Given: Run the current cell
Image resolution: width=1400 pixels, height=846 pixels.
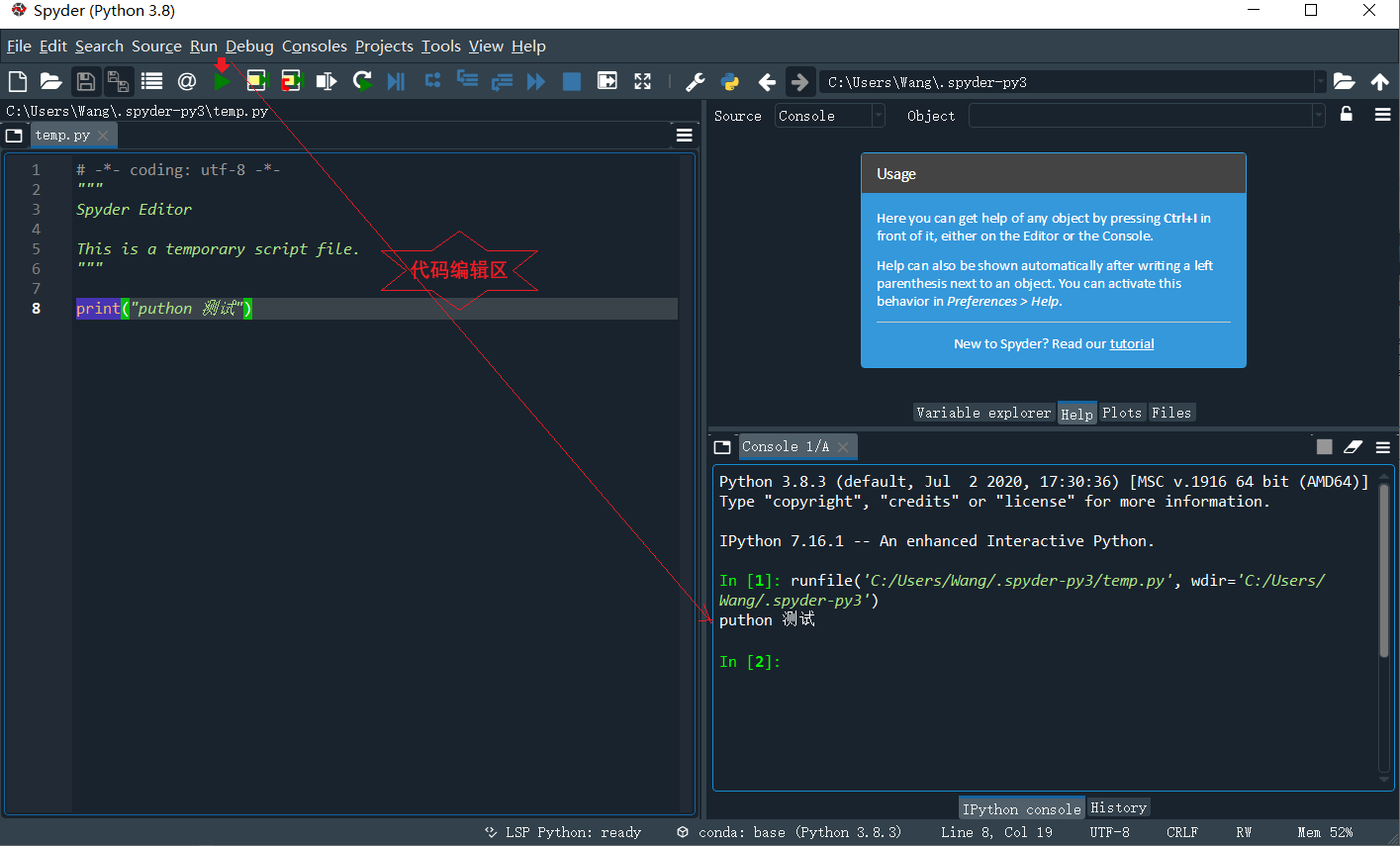Looking at the screenshot, I should click(256, 81).
